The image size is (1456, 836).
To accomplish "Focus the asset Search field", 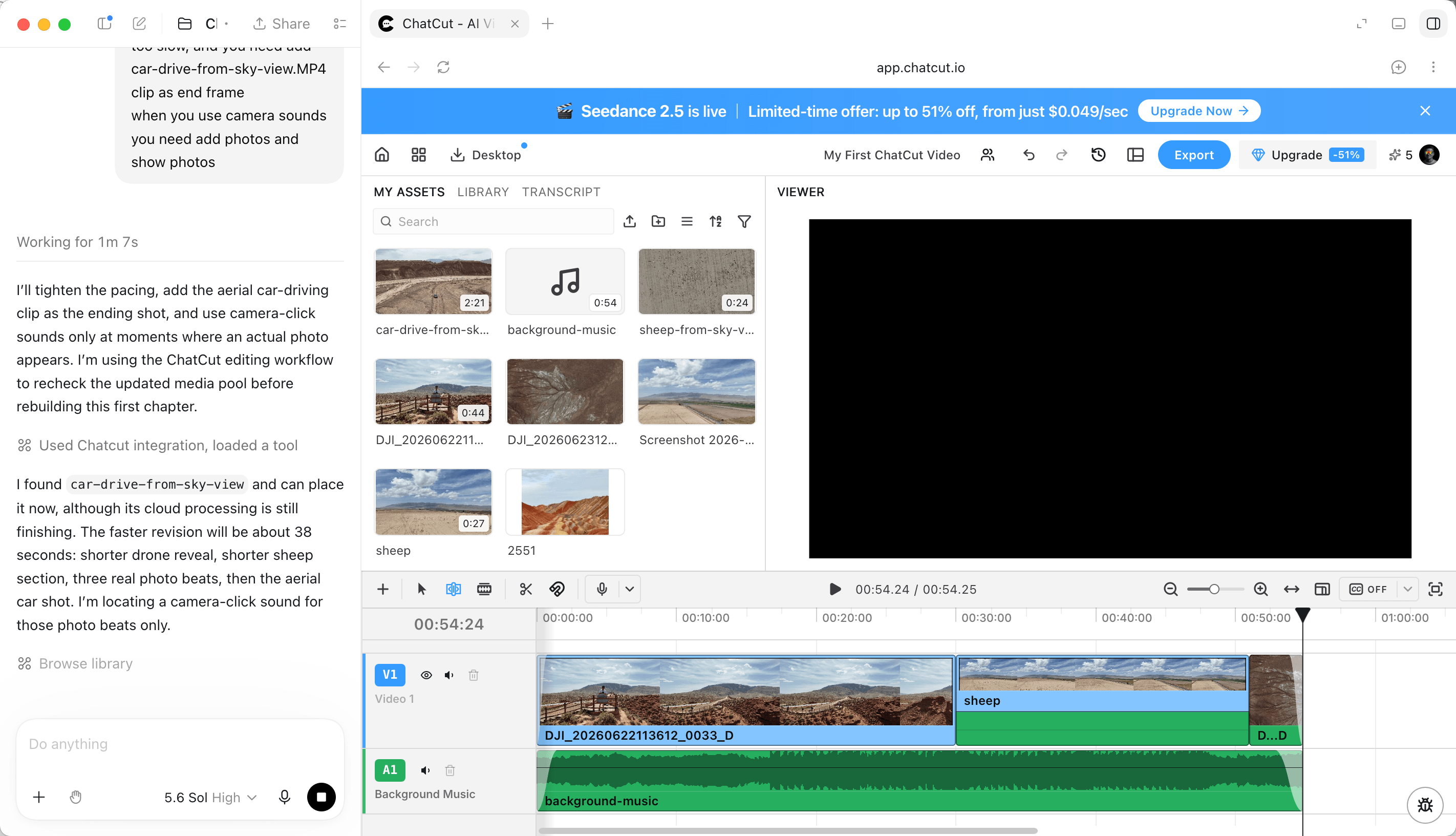I will [x=494, y=222].
